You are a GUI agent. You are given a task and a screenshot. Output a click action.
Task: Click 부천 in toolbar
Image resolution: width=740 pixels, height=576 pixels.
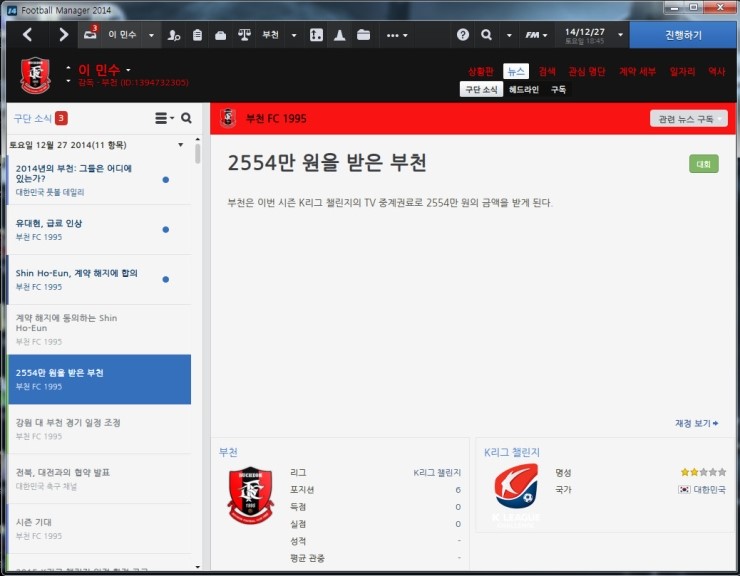pyautogui.click(x=270, y=34)
